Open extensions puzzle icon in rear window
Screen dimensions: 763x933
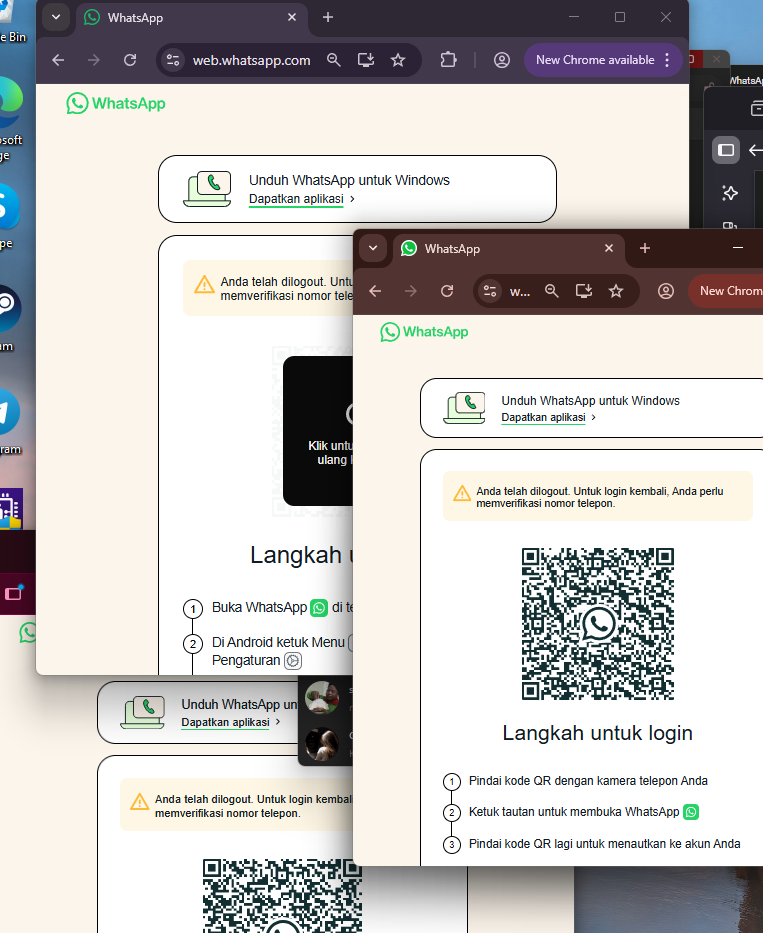pyautogui.click(x=448, y=60)
